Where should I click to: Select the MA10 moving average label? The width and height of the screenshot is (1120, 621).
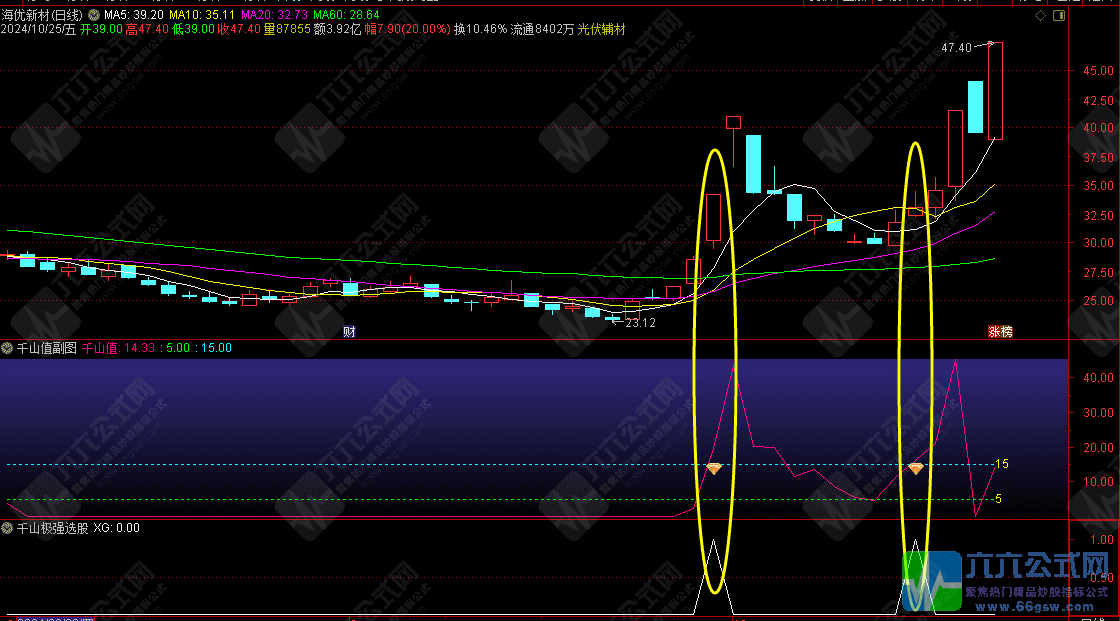click(202, 14)
